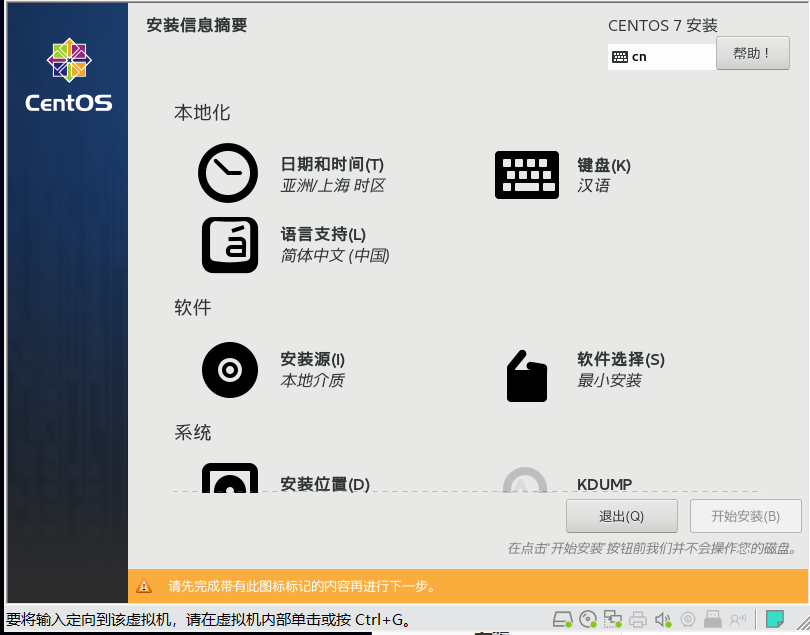
Task: Open 安装位置(D) settings
Action: click(x=325, y=484)
